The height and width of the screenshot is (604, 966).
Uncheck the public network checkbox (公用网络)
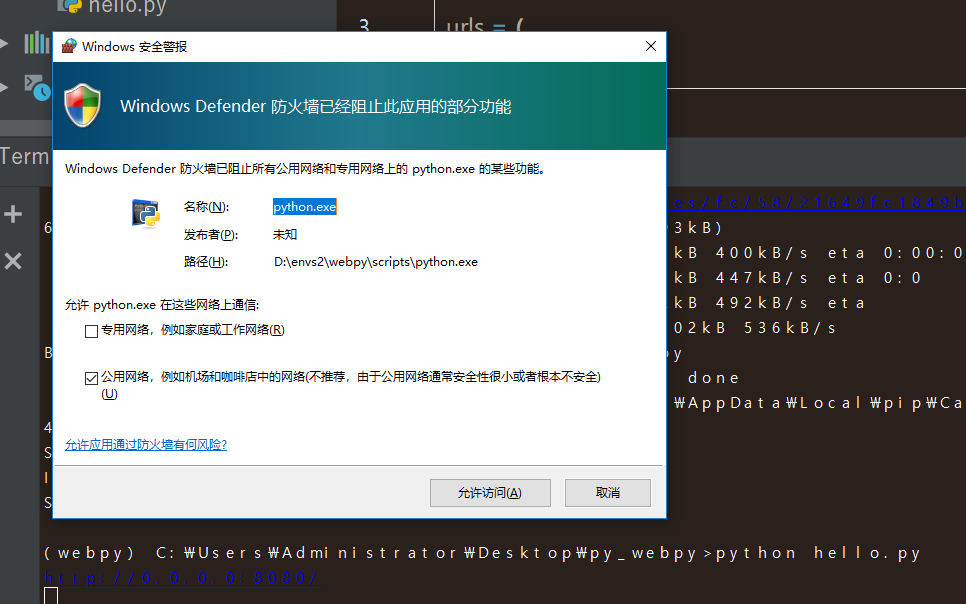click(91, 378)
